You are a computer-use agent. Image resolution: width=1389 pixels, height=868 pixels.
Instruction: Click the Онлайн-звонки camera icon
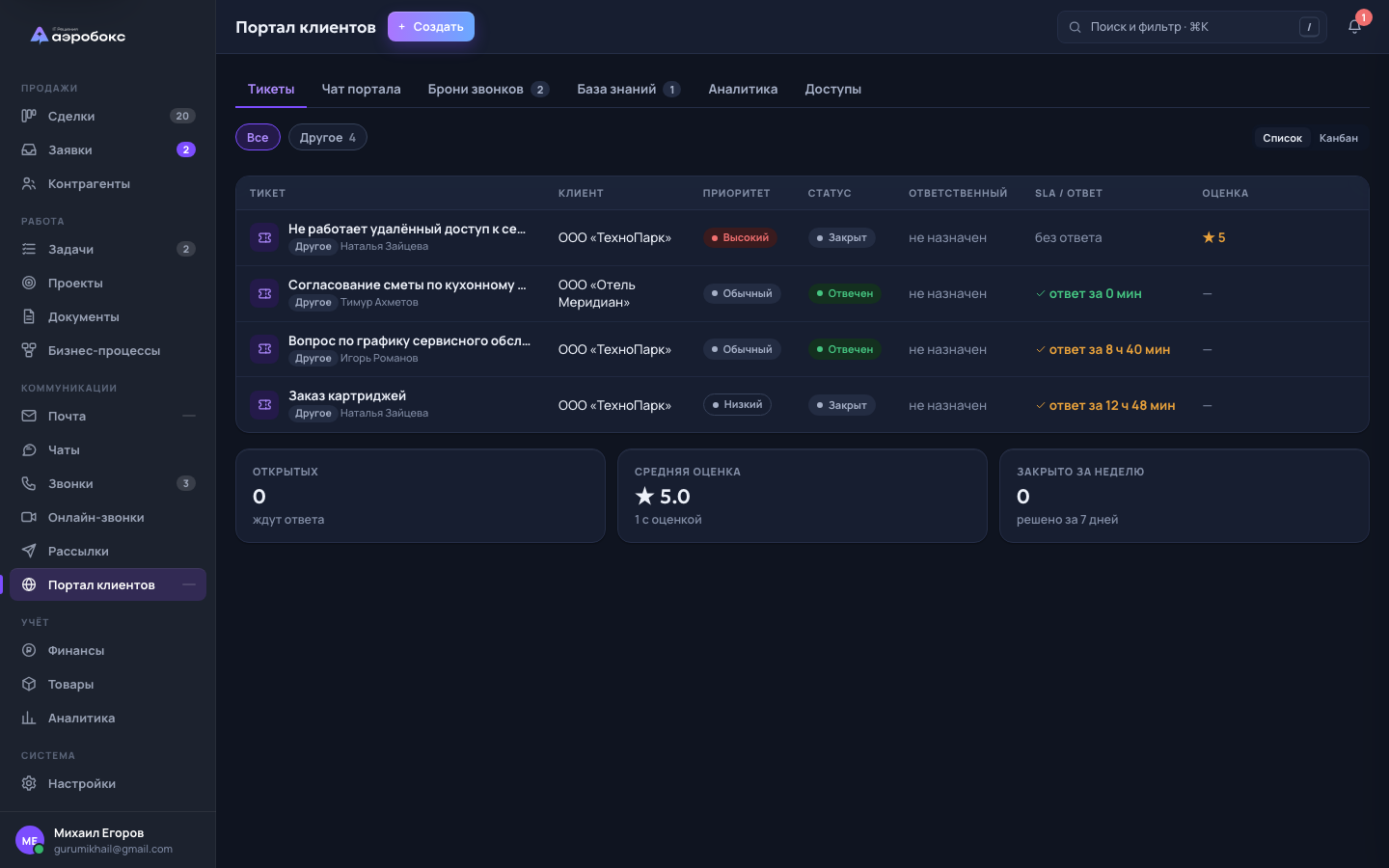click(x=29, y=517)
